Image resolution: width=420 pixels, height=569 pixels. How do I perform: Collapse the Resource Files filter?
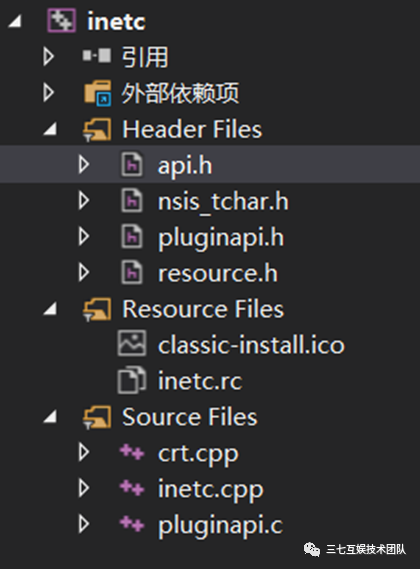50,309
